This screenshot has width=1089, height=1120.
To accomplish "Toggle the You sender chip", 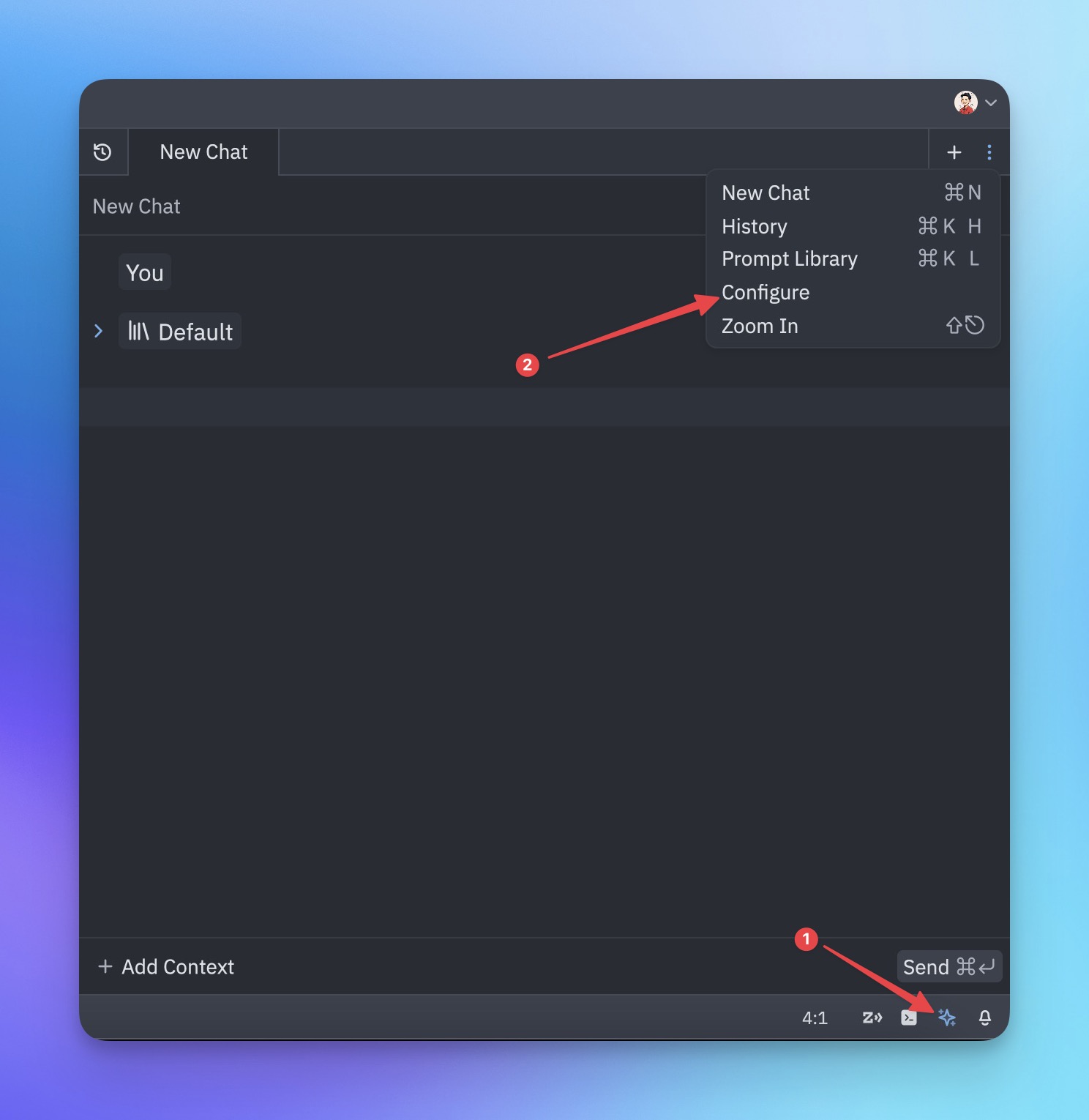I will click(144, 272).
